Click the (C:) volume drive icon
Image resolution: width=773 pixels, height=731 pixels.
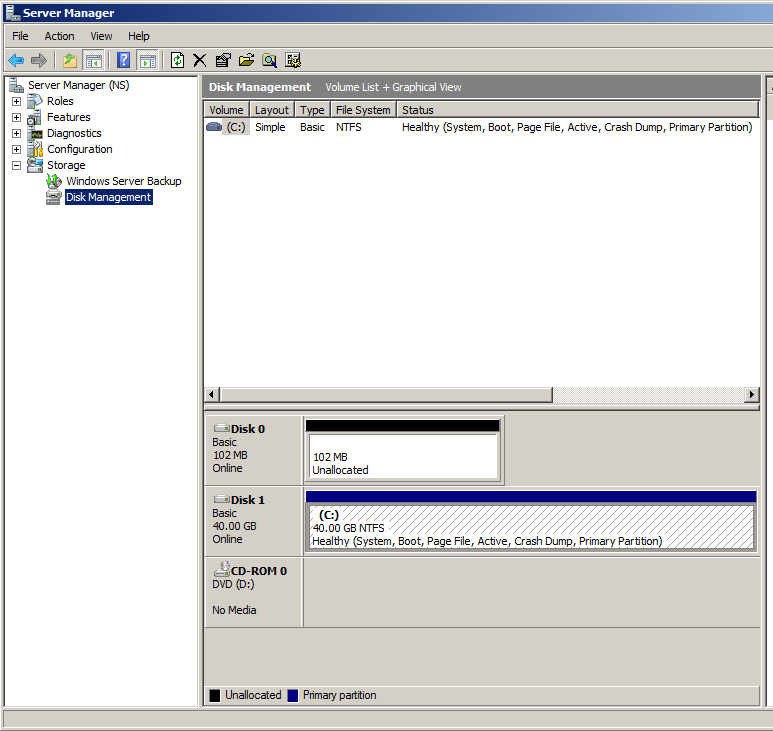pos(214,127)
